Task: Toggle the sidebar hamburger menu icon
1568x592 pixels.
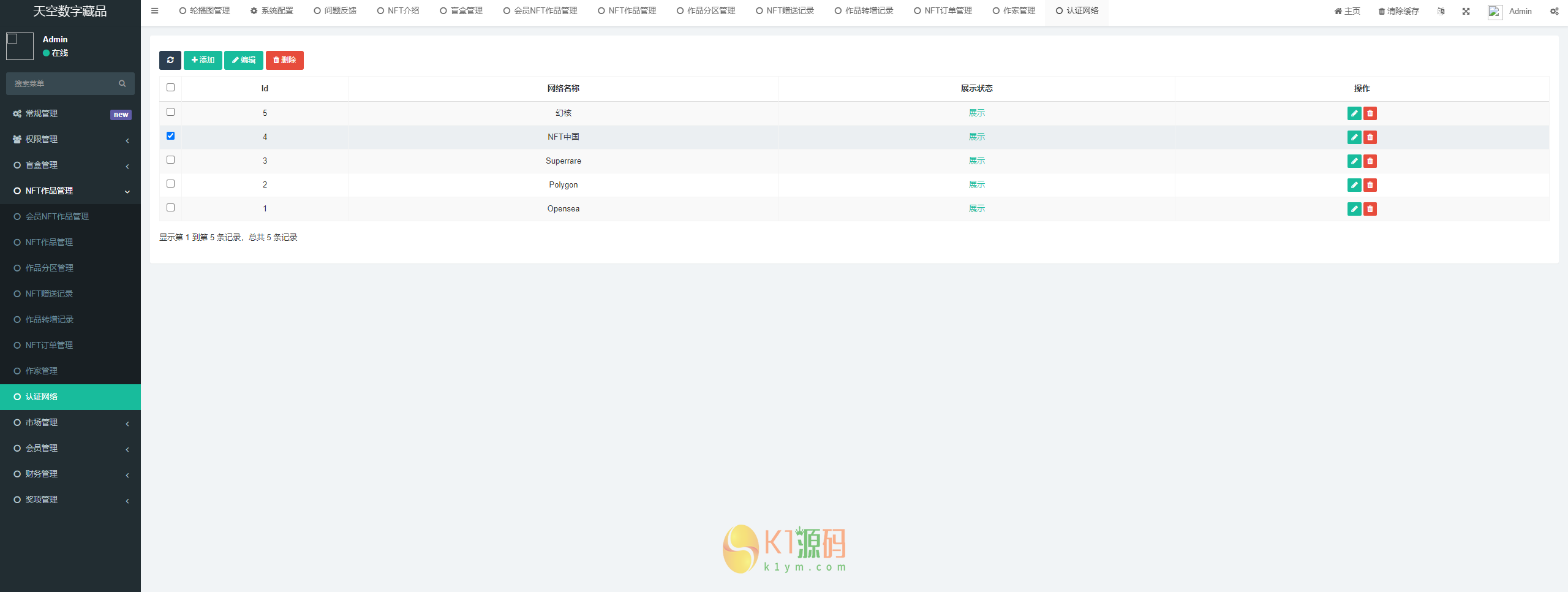Action: coord(154,10)
